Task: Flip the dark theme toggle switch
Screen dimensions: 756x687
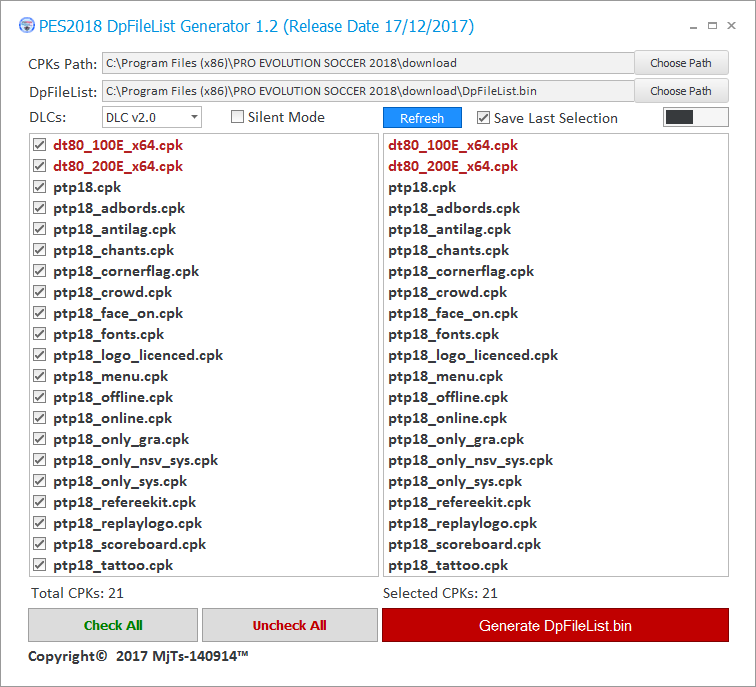Action: 695,118
